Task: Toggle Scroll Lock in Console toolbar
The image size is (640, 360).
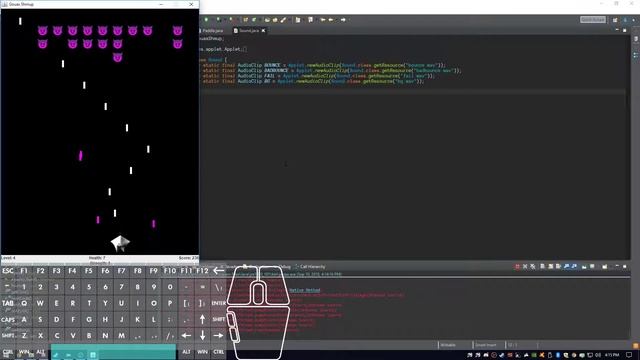Action: 550,267
